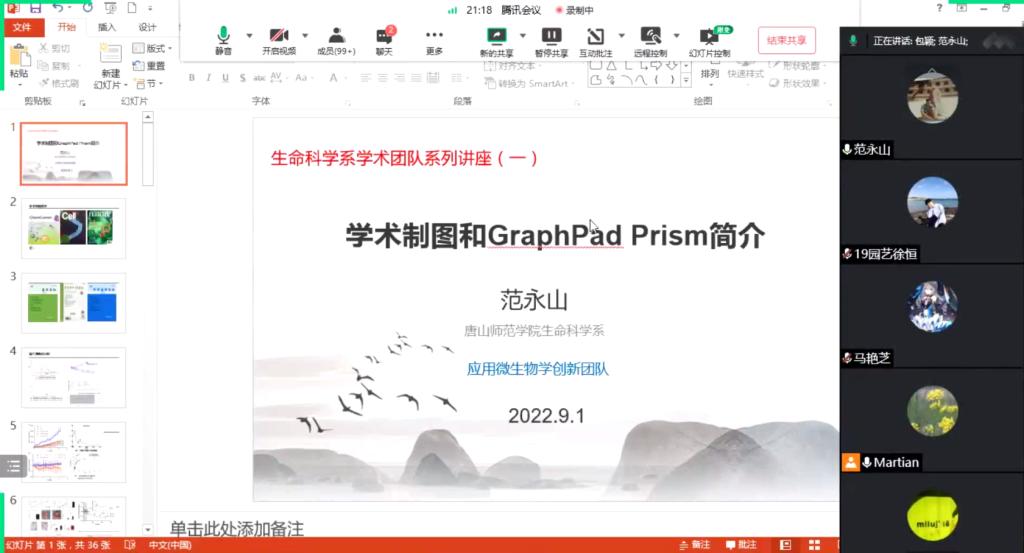Click the notes area 单击此处添加备注

(x=236, y=528)
